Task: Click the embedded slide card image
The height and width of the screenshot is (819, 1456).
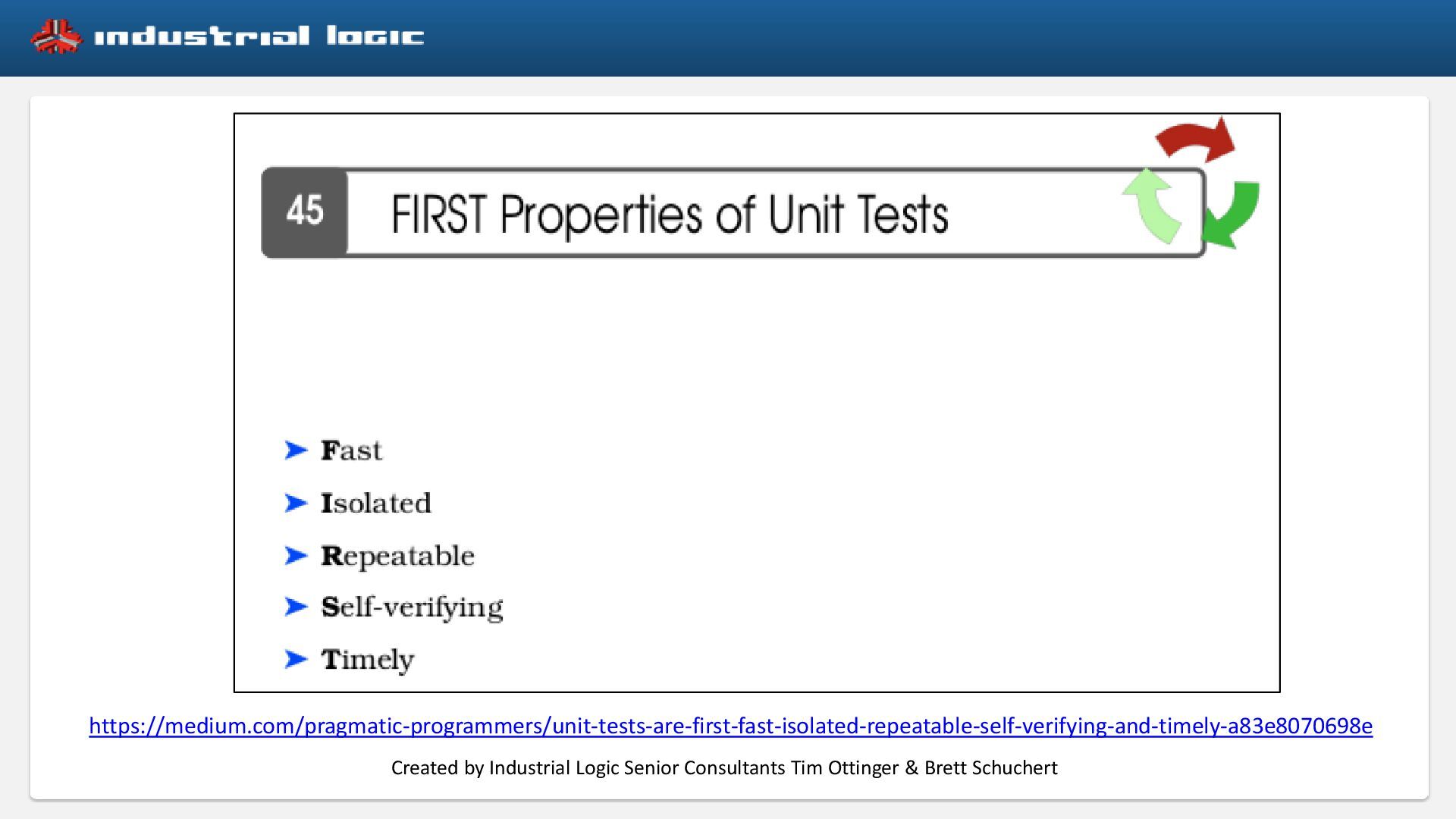Action: (757, 403)
